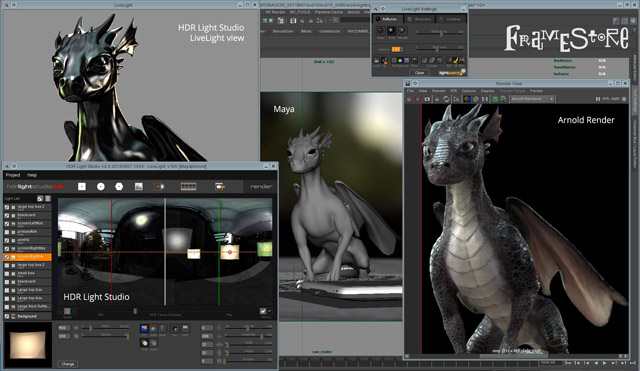Toggle the RGB channels display icon in Render View
640x371 pixels.
[466, 99]
